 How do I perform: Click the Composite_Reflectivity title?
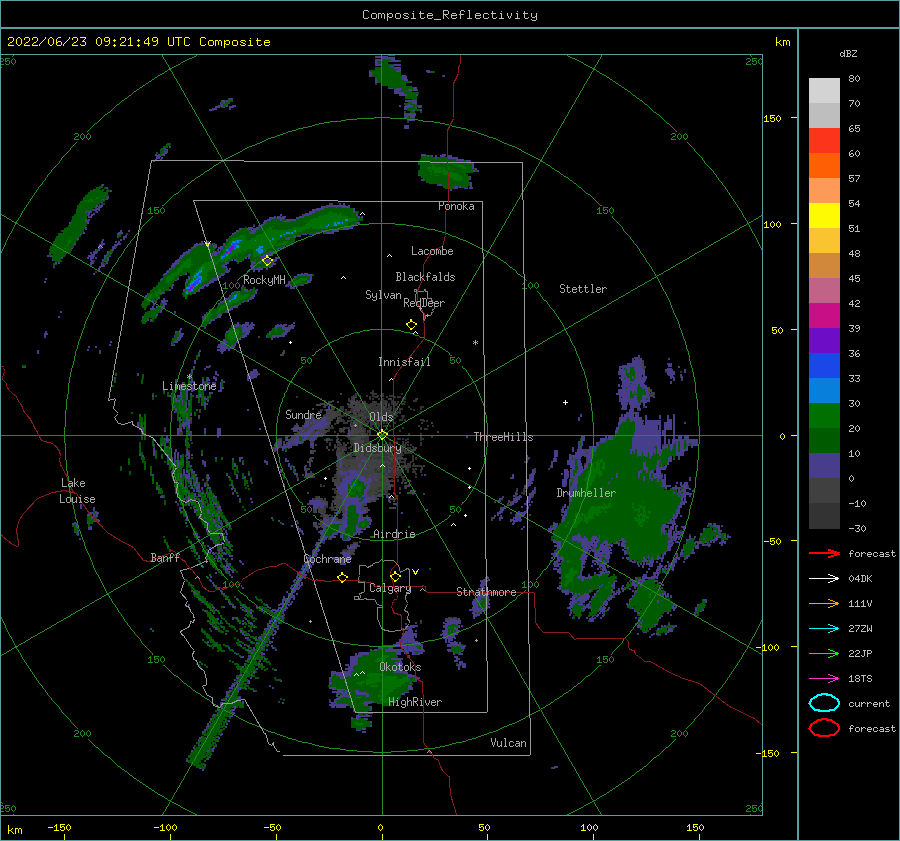tap(449, 15)
